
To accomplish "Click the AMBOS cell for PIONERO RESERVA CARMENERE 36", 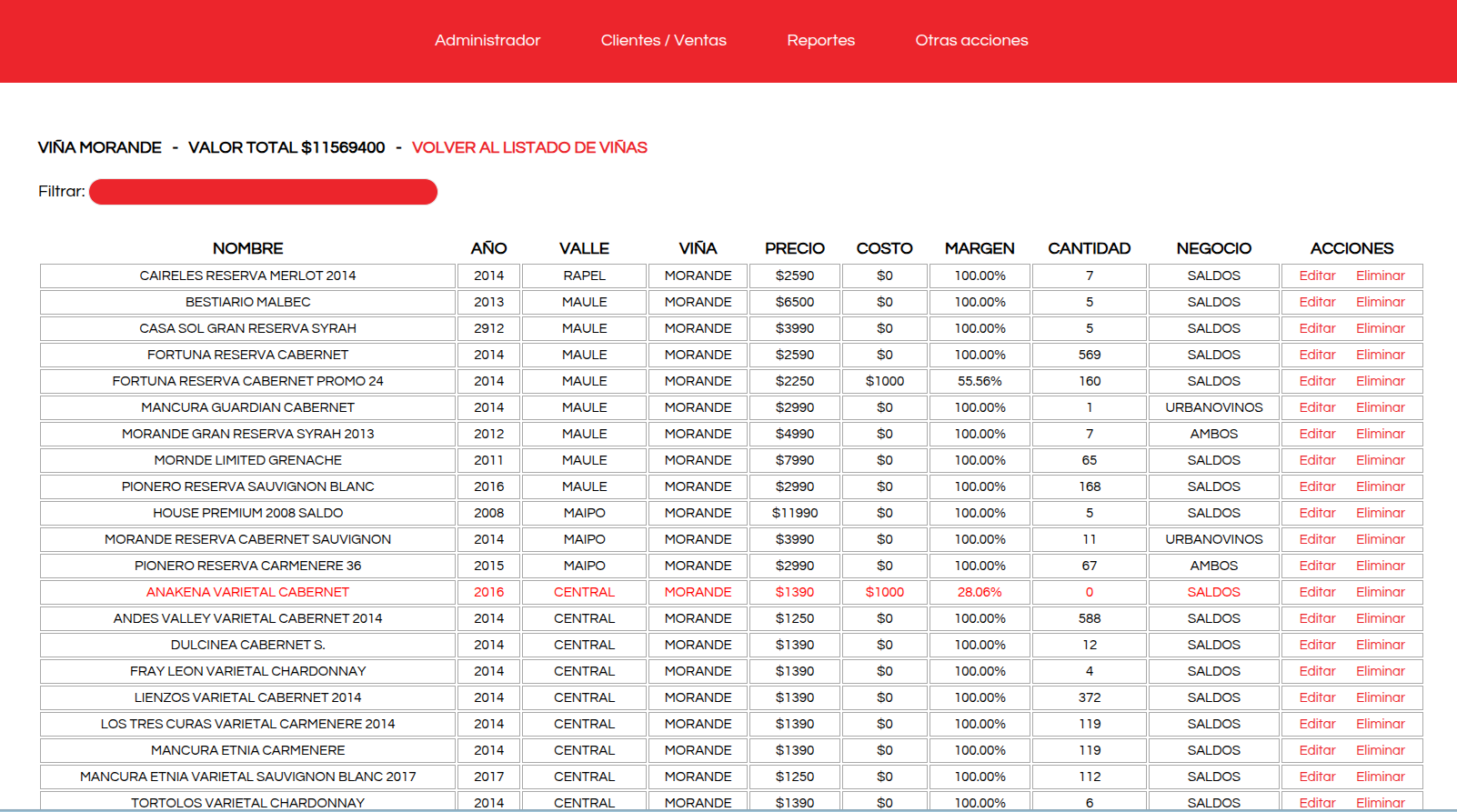I will [1214, 566].
